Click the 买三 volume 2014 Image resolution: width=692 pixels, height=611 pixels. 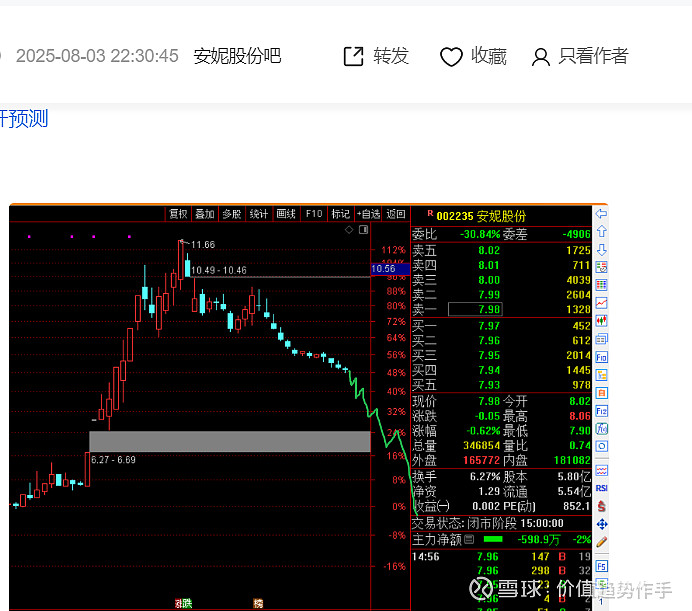click(x=578, y=355)
